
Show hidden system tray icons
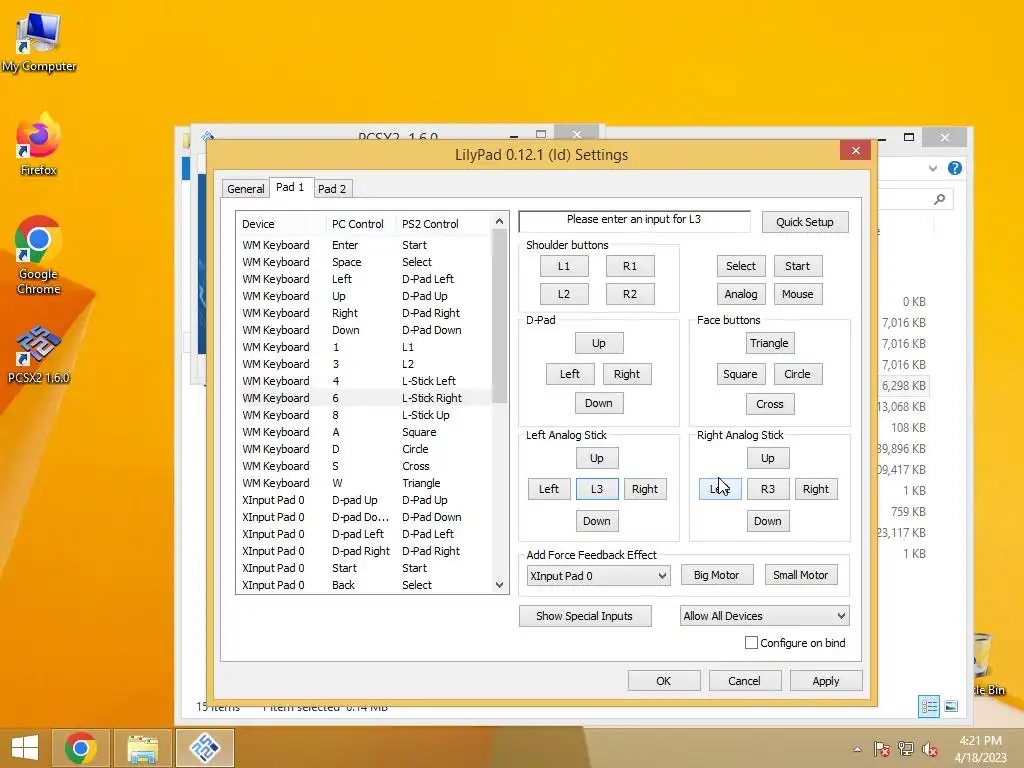(857, 749)
